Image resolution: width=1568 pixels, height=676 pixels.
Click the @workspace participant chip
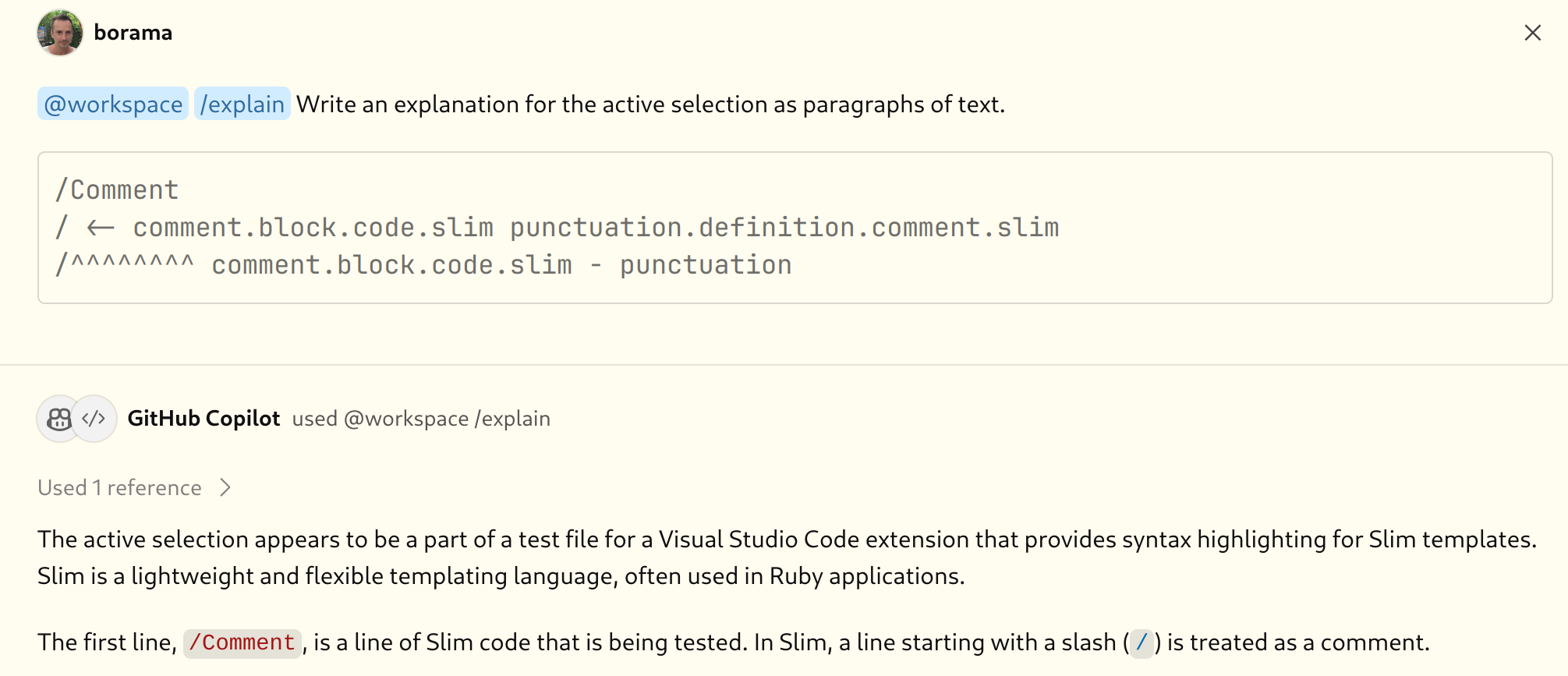pyautogui.click(x=113, y=104)
